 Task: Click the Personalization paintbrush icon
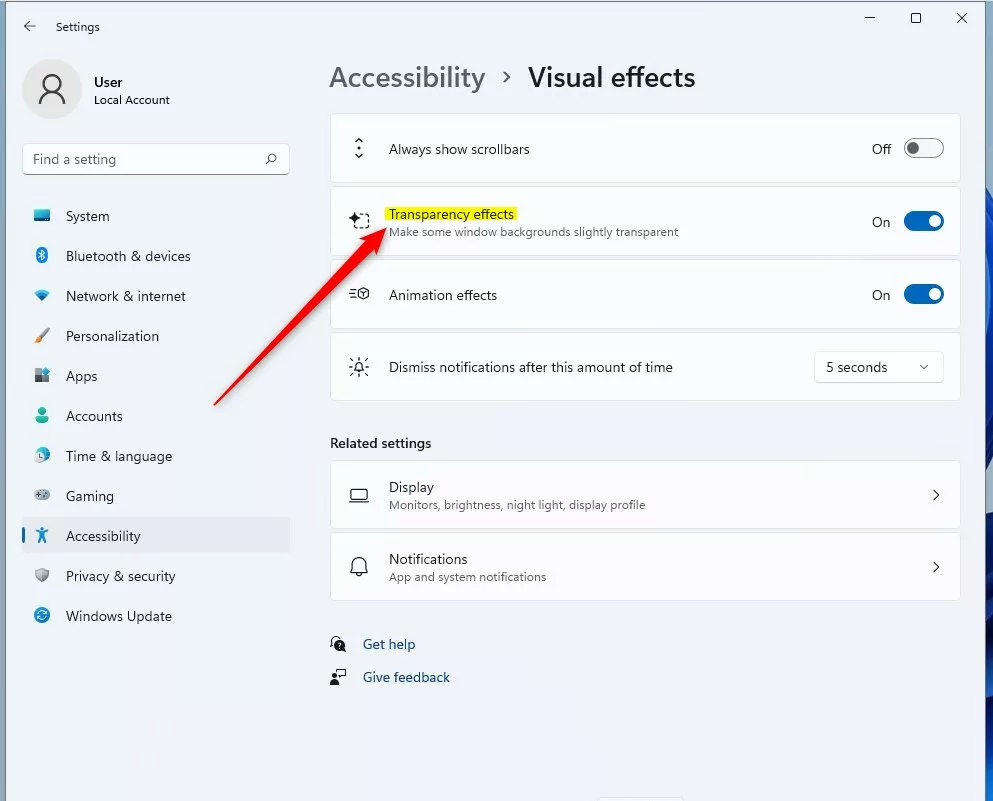[42, 335]
